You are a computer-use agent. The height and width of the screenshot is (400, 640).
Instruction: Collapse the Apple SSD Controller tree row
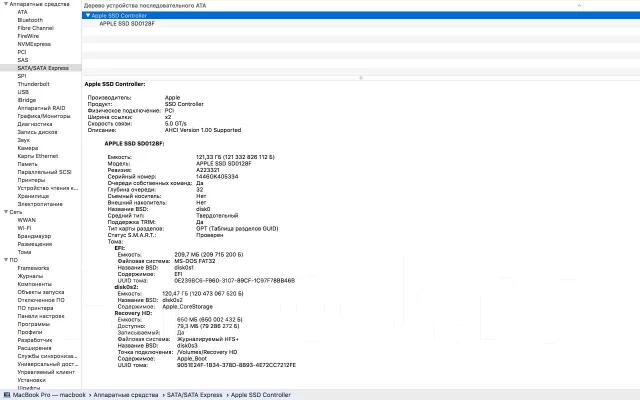(87, 16)
